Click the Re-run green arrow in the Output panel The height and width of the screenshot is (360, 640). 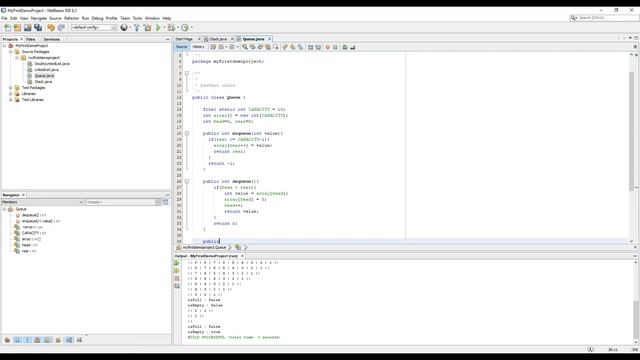pyautogui.click(x=177, y=263)
